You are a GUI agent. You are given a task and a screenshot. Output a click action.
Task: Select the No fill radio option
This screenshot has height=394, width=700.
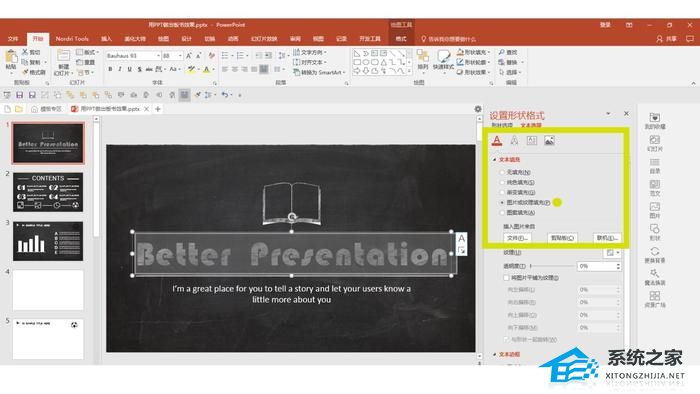(502, 172)
